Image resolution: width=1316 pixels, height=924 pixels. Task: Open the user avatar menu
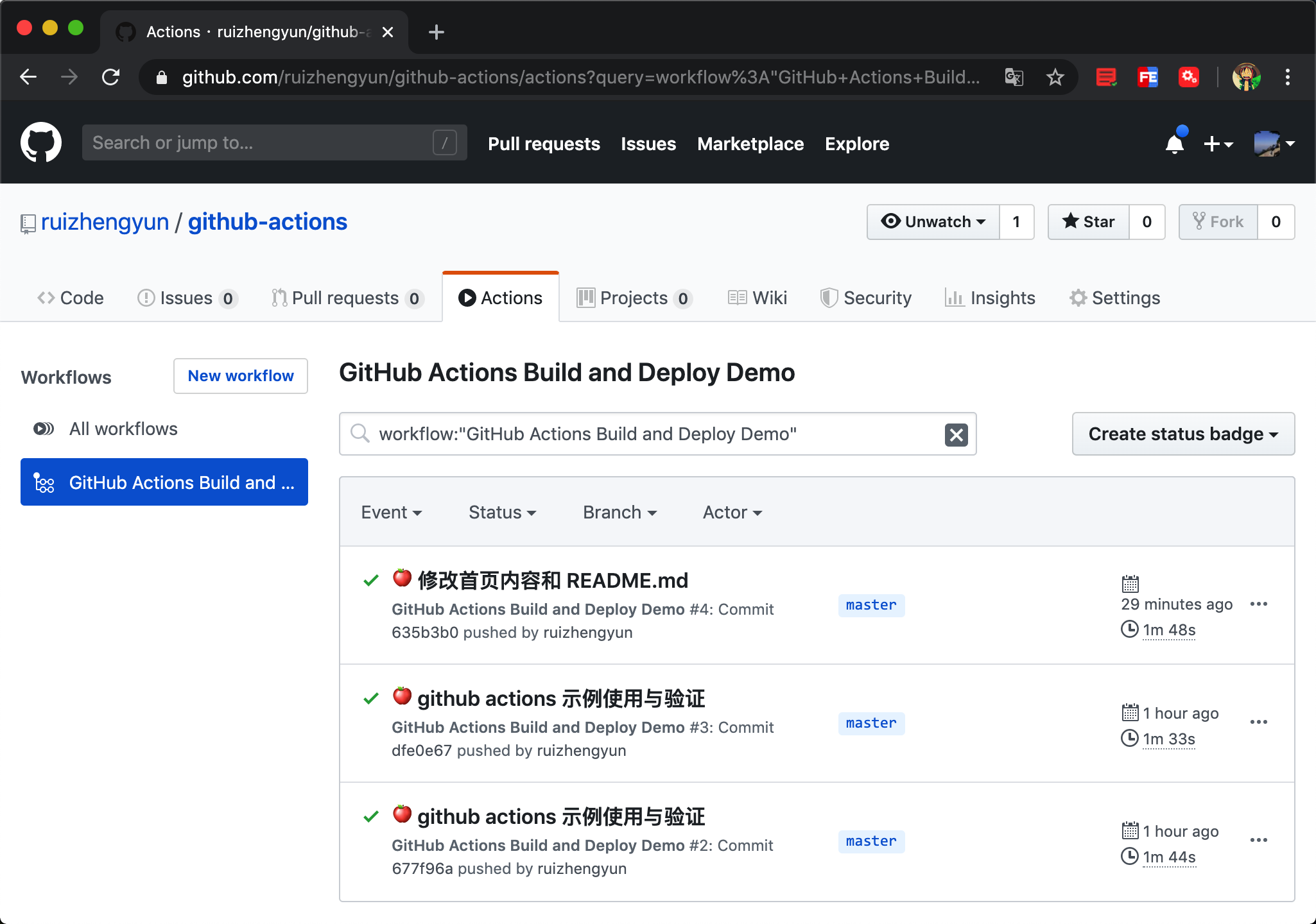tap(1274, 144)
